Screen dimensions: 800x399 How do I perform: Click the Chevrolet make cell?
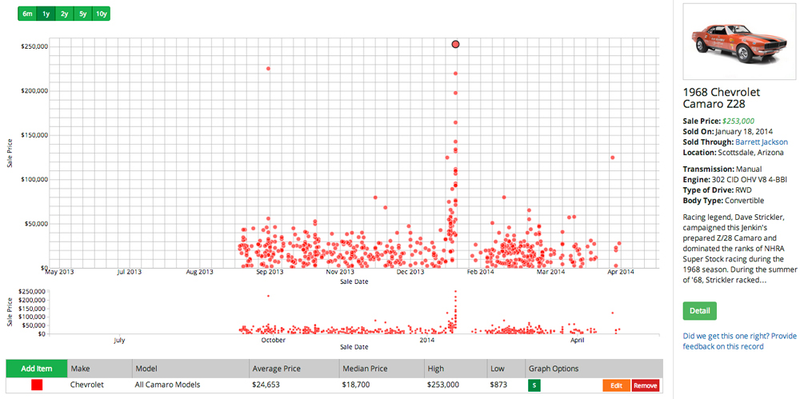click(x=87, y=385)
